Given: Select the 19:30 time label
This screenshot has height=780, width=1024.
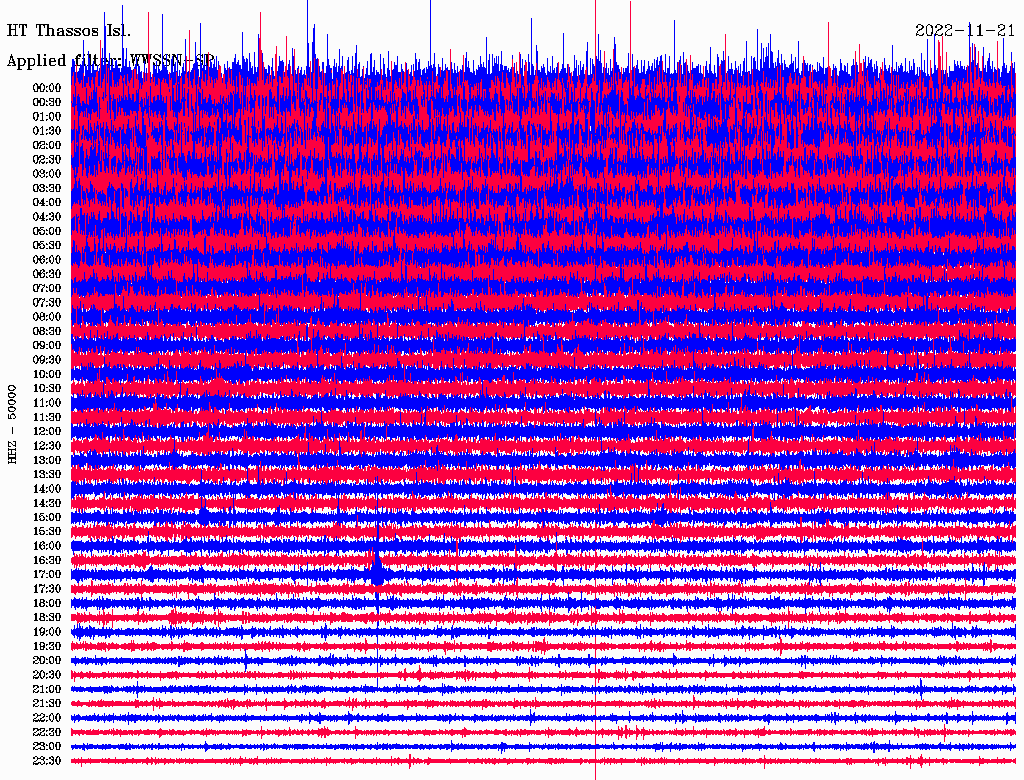Looking at the screenshot, I should coord(47,647).
